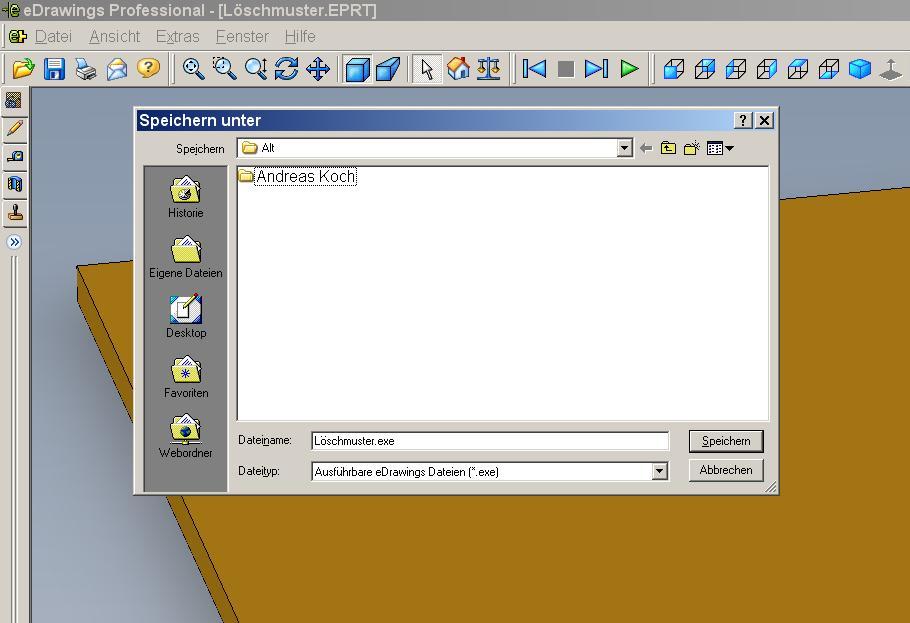Open the Ansicht menu
The width and height of the screenshot is (910, 623).
[x=115, y=37]
